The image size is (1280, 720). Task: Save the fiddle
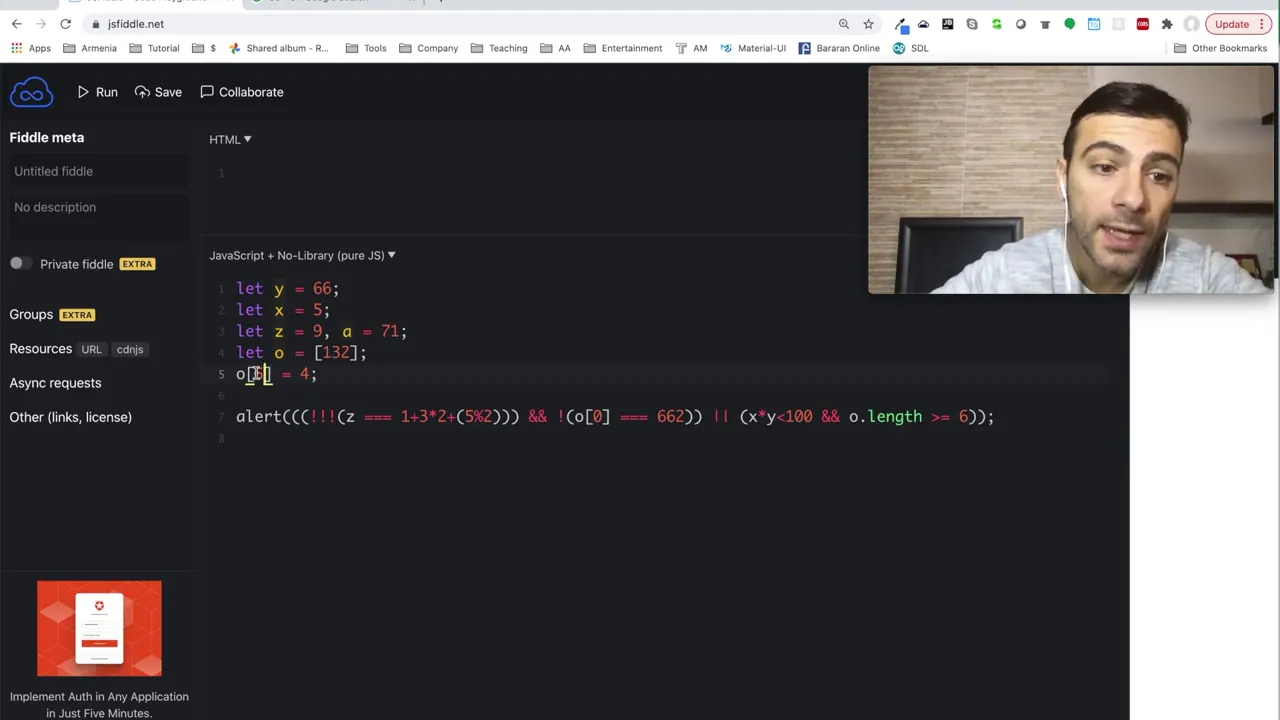pos(158,92)
